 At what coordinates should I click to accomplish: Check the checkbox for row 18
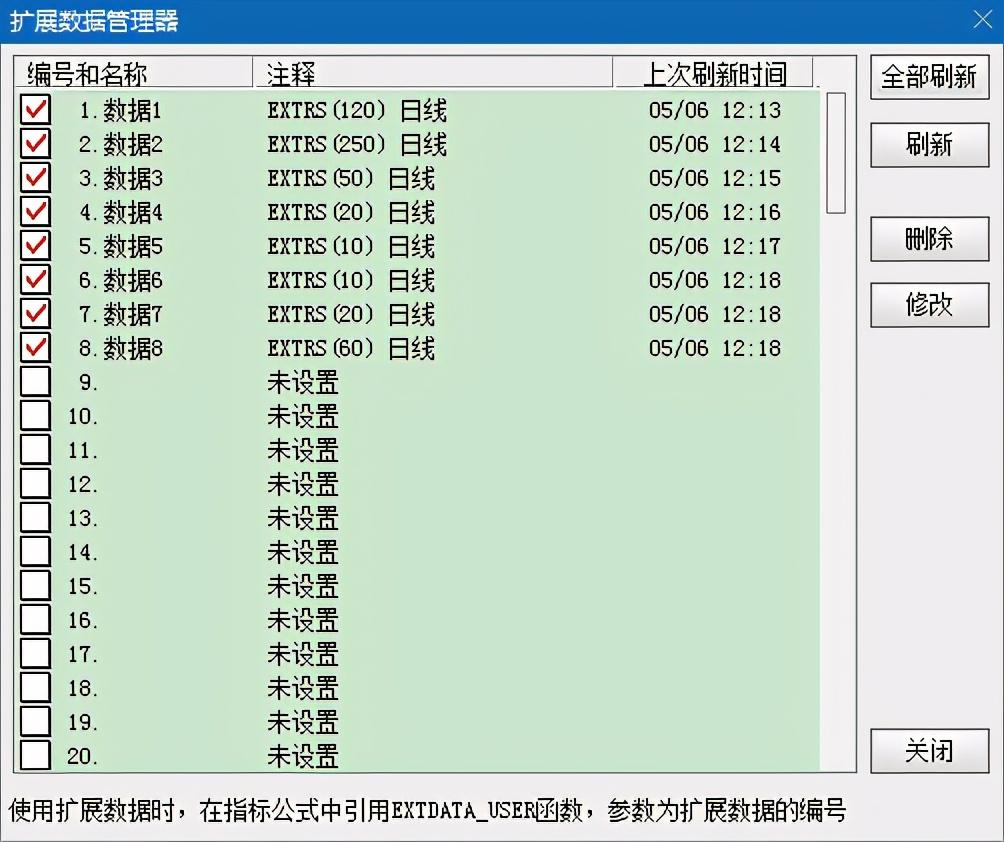(35, 688)
